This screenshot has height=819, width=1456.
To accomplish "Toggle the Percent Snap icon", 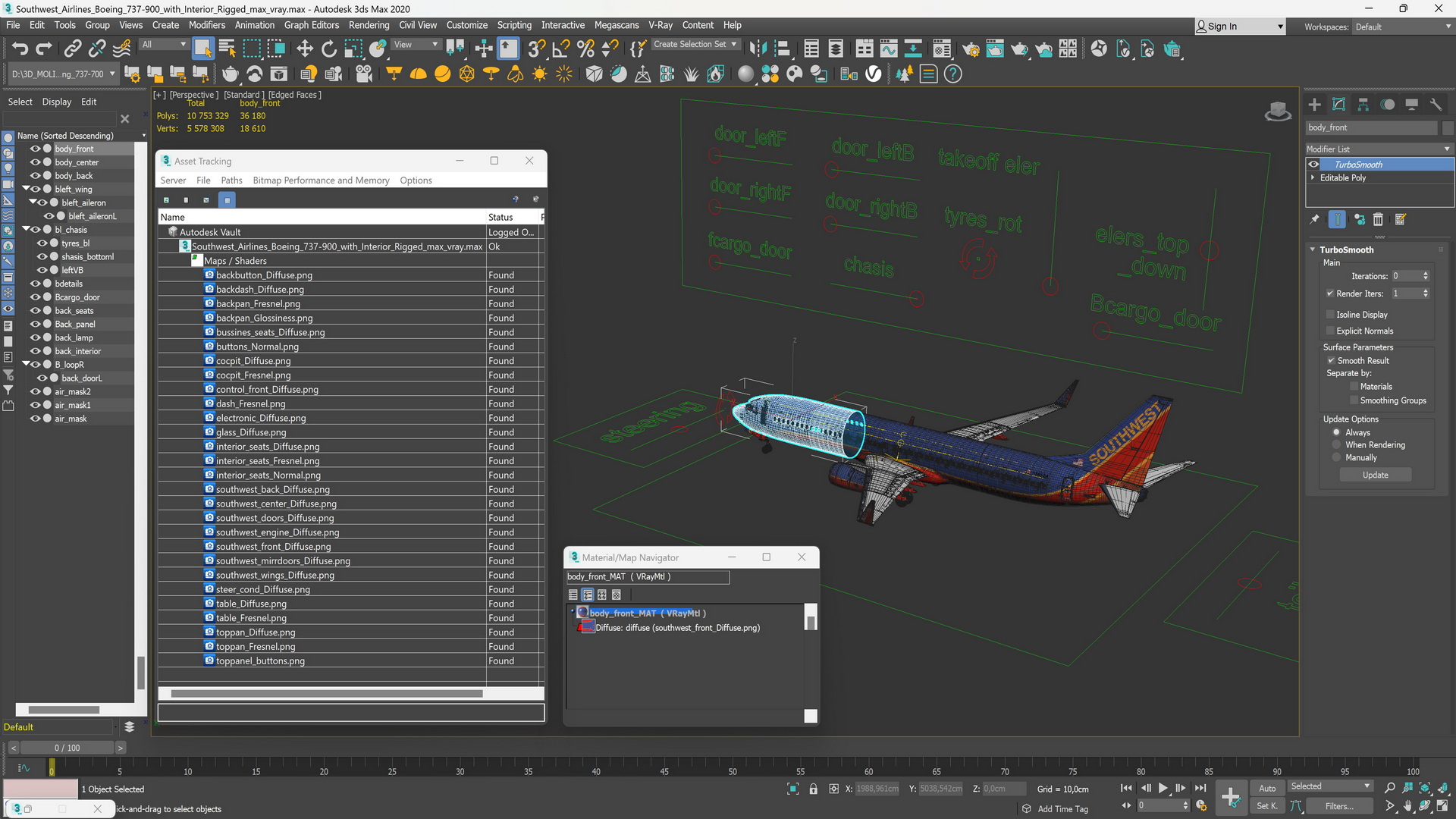I will (x=585, y=49).
